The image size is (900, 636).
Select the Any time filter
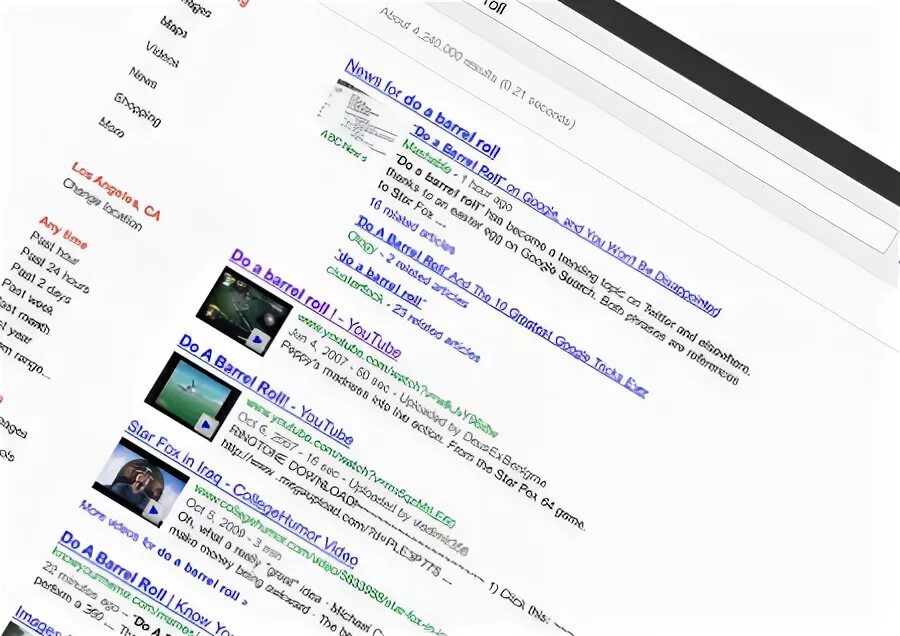pos(63,232)
